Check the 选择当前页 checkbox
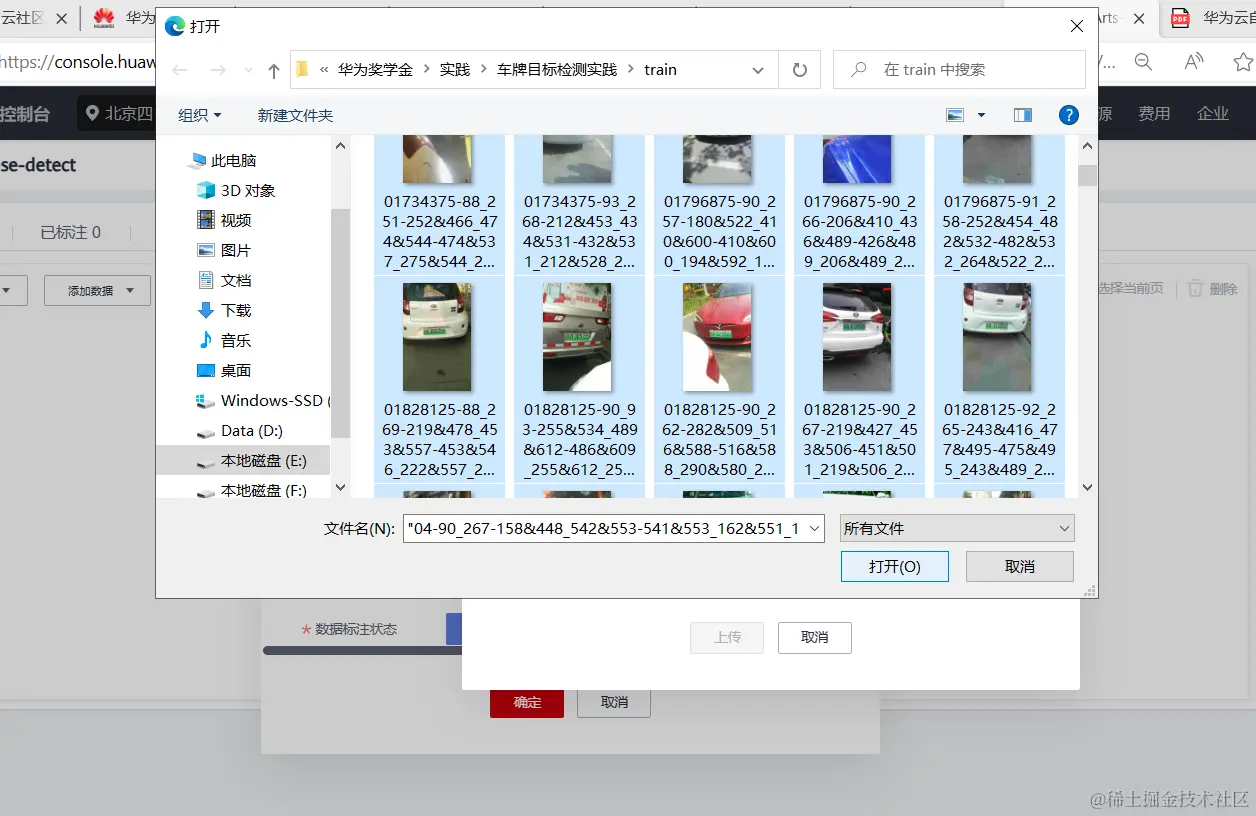This screenshot has width=1256, height=816. point(1128,288)
